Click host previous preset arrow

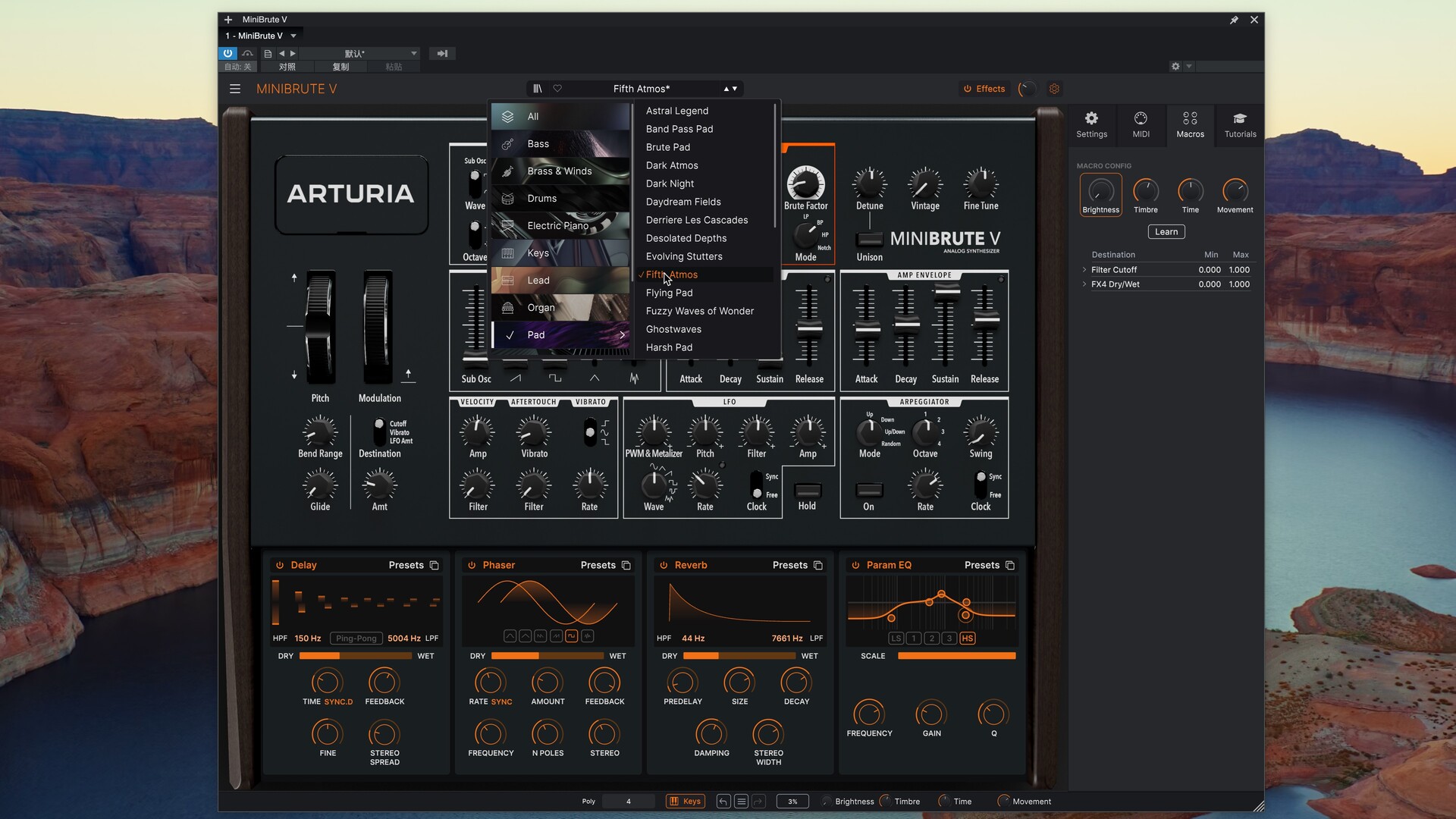coord(282,53)
